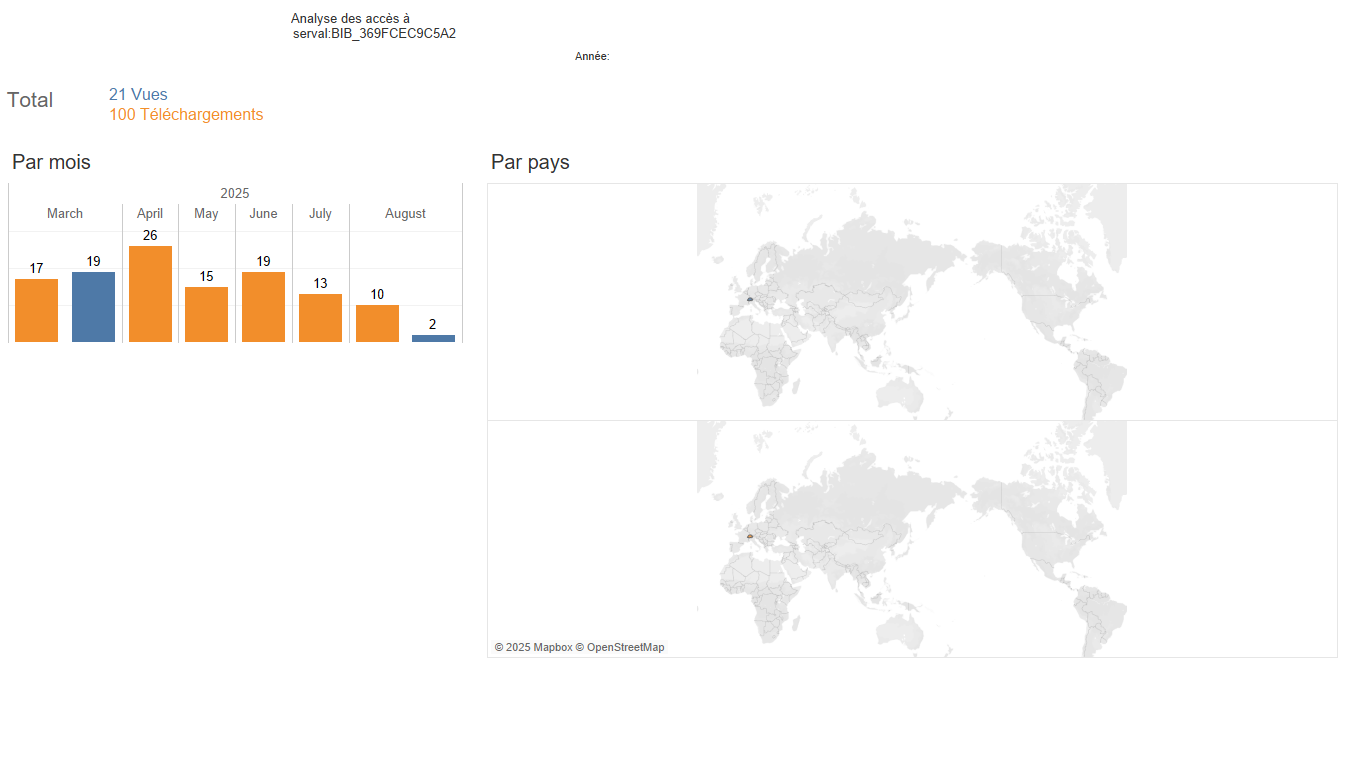Image resolution: width=1366 pixels, height=768 pixels.
Task: Click the "Par pays" map title
Action: coord(530,162)
